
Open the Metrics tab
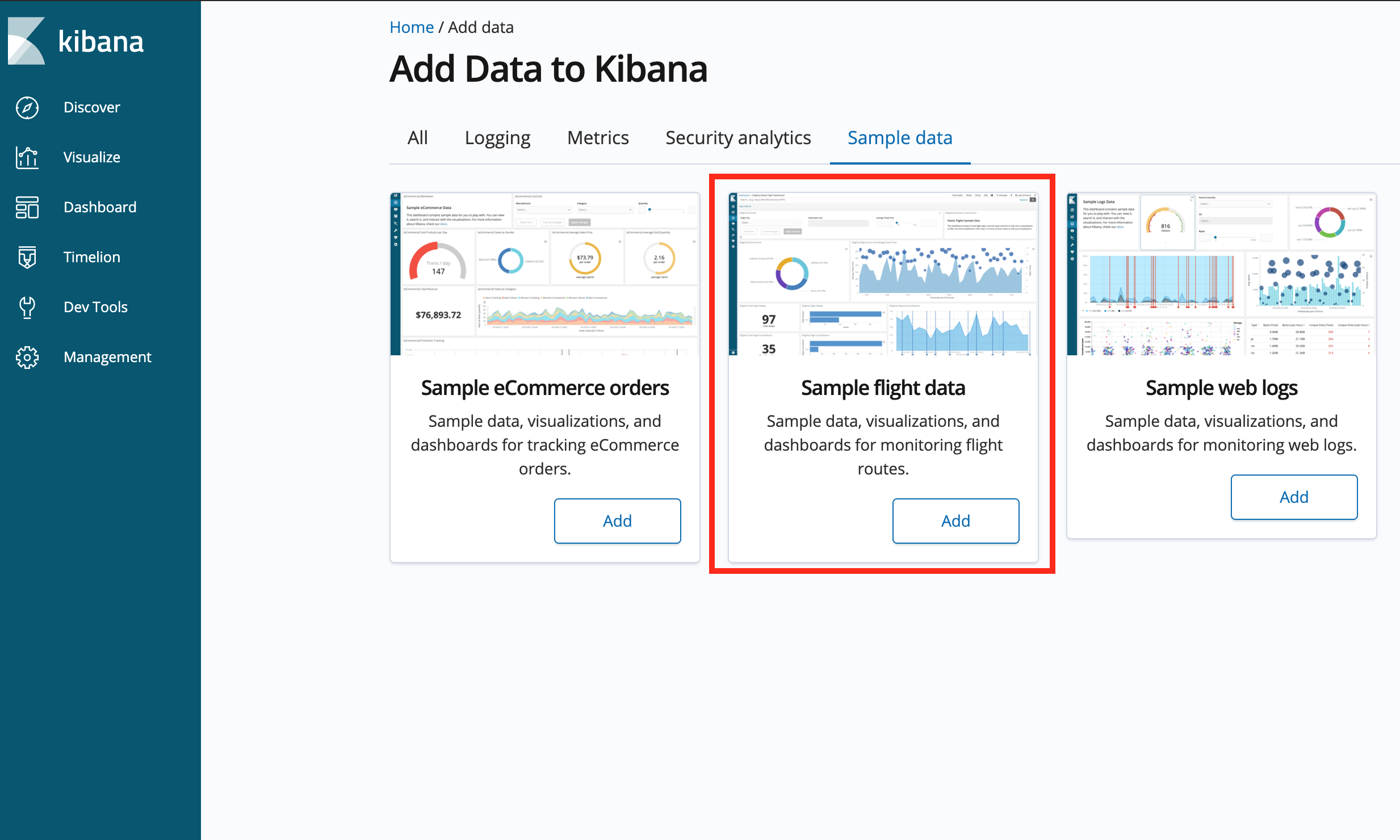598,138
